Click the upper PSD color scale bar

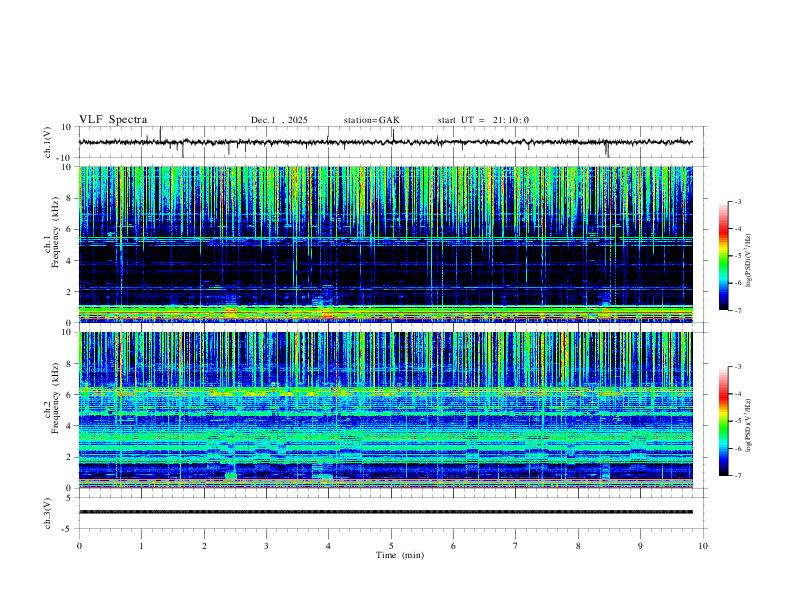(723, 256)
